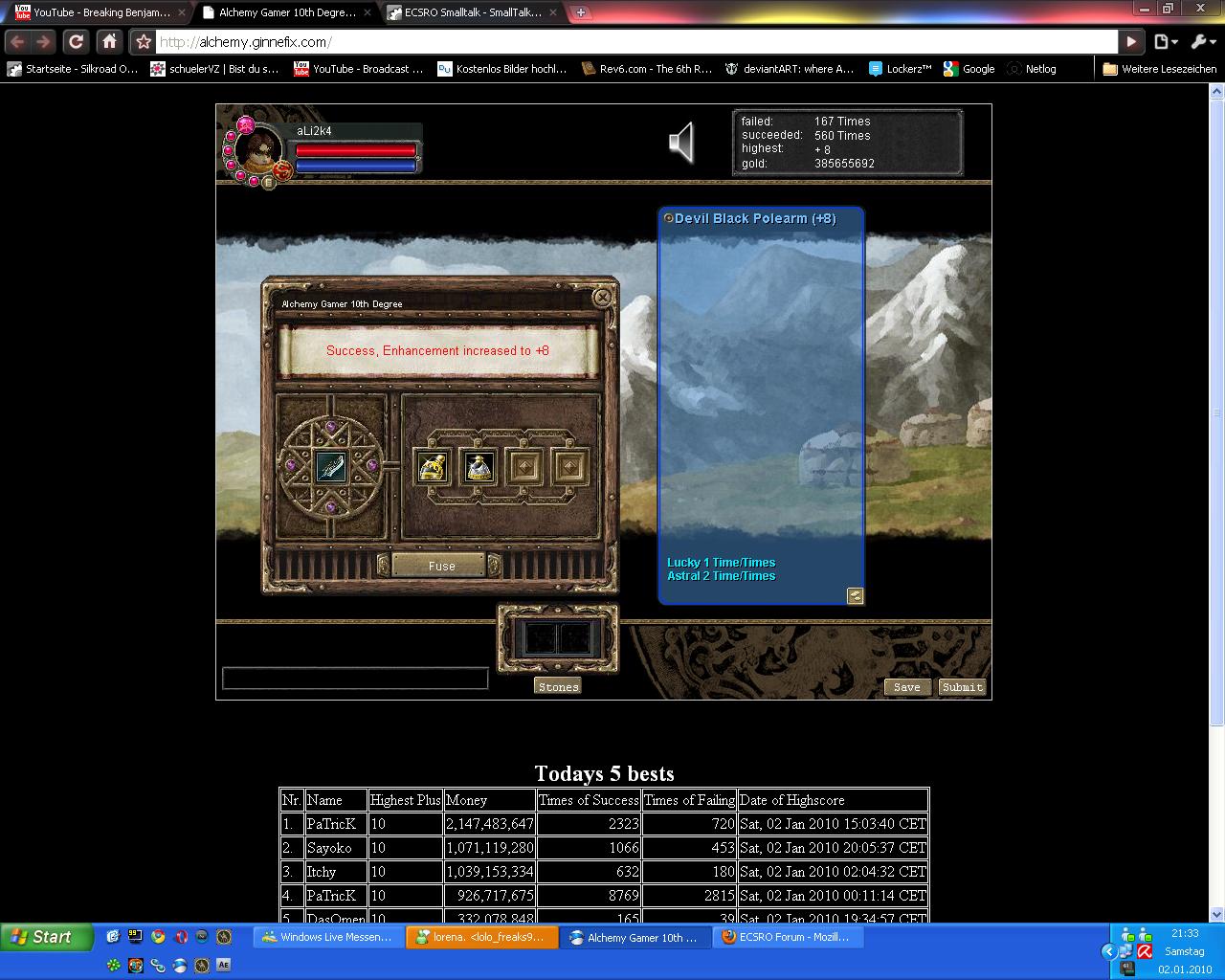Click the fourth empty alchemy slot
The height and width of the screenshot is (980, 1225).
(570, 467)
